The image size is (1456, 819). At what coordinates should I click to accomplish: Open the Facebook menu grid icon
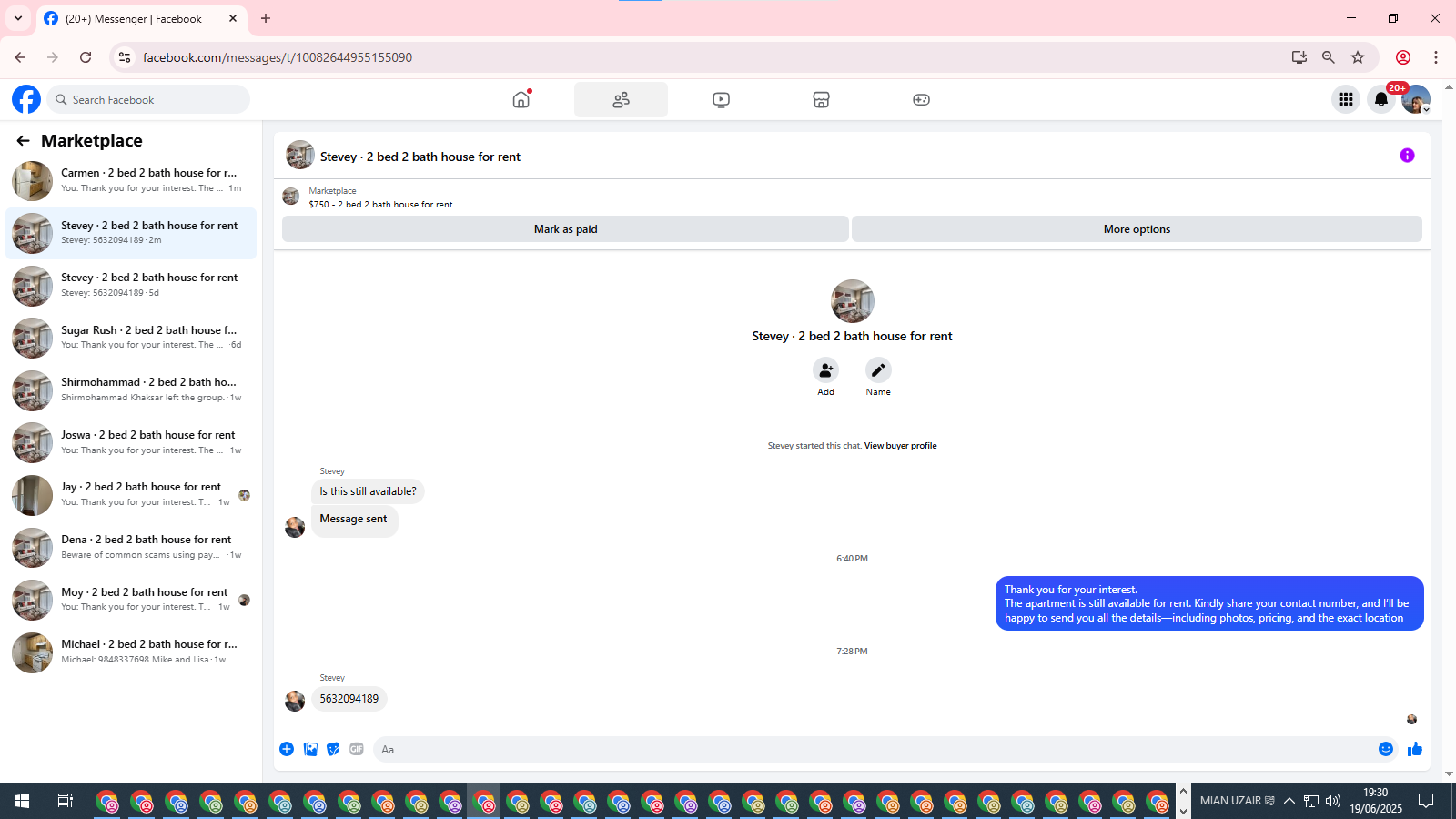pos(1346,99)
